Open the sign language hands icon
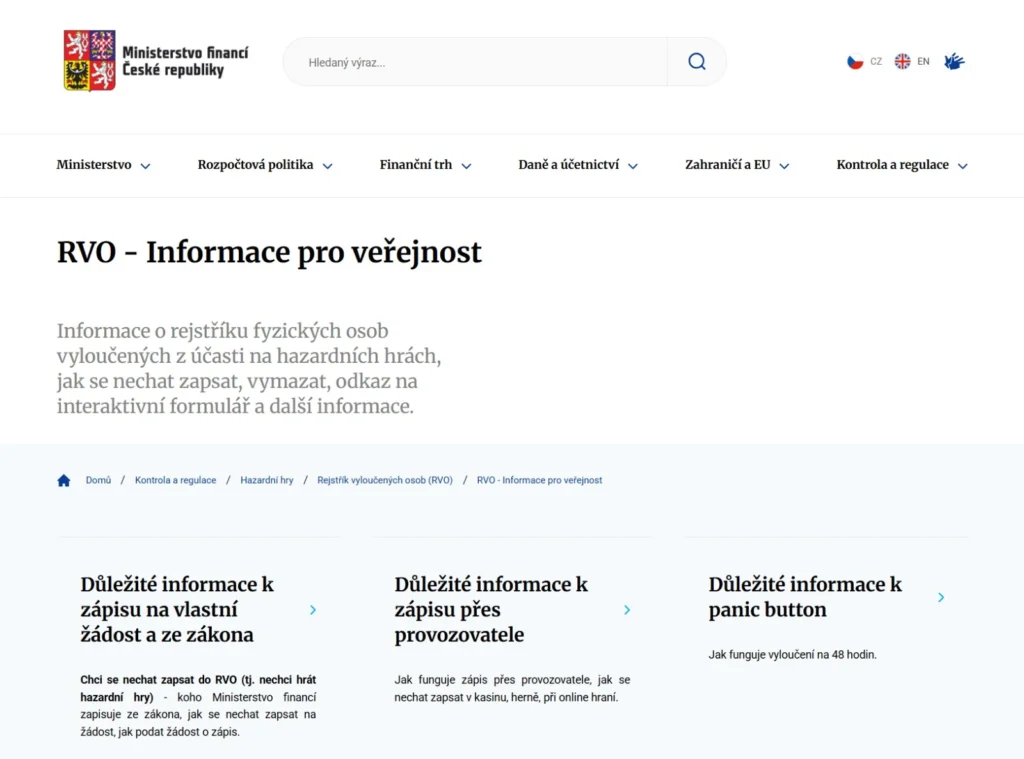Image resolution: width=1024 pixels, height=759 pixels. coord(954,62)
